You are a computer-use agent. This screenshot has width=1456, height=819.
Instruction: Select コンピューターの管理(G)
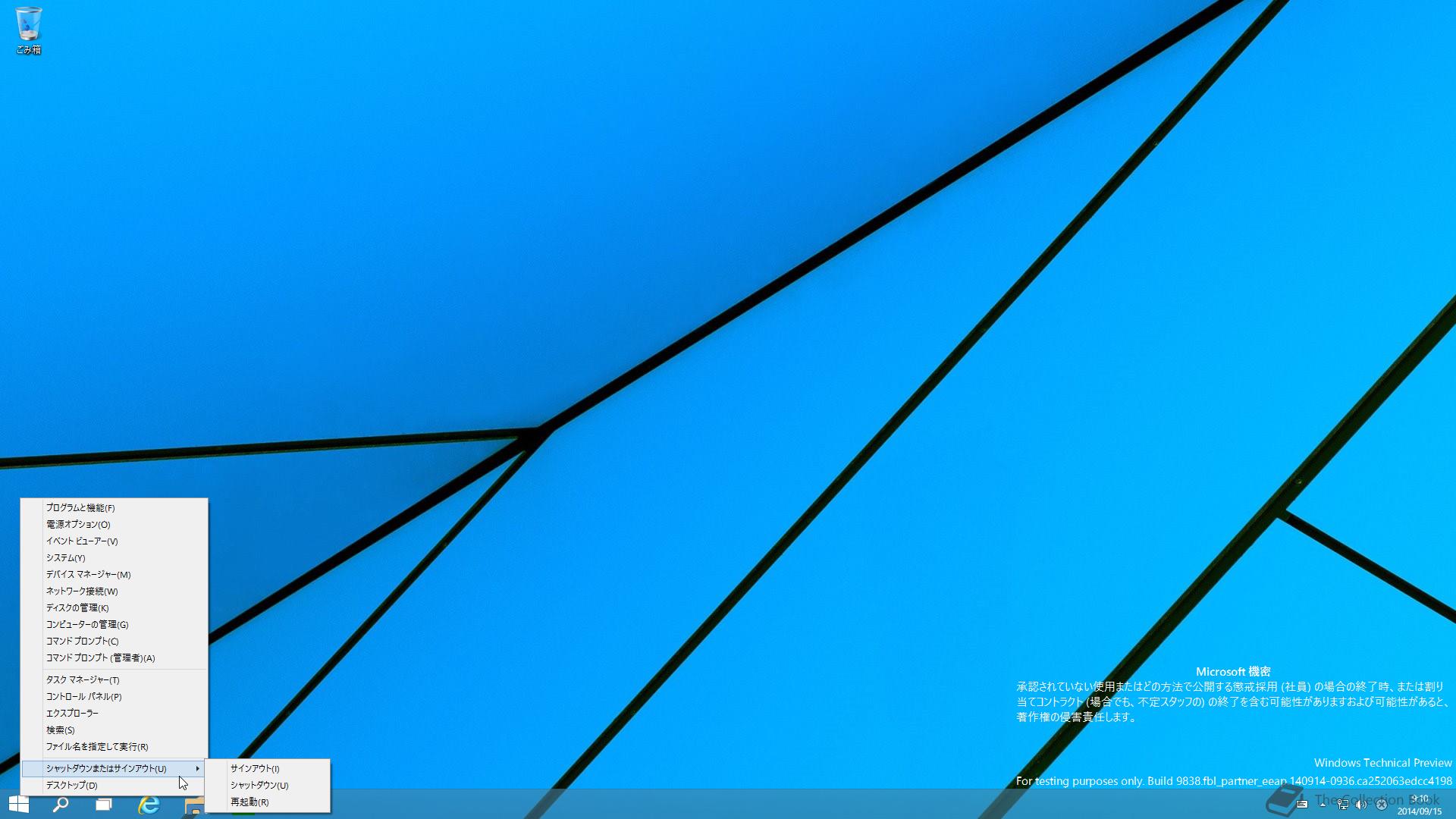pos(114,625)
